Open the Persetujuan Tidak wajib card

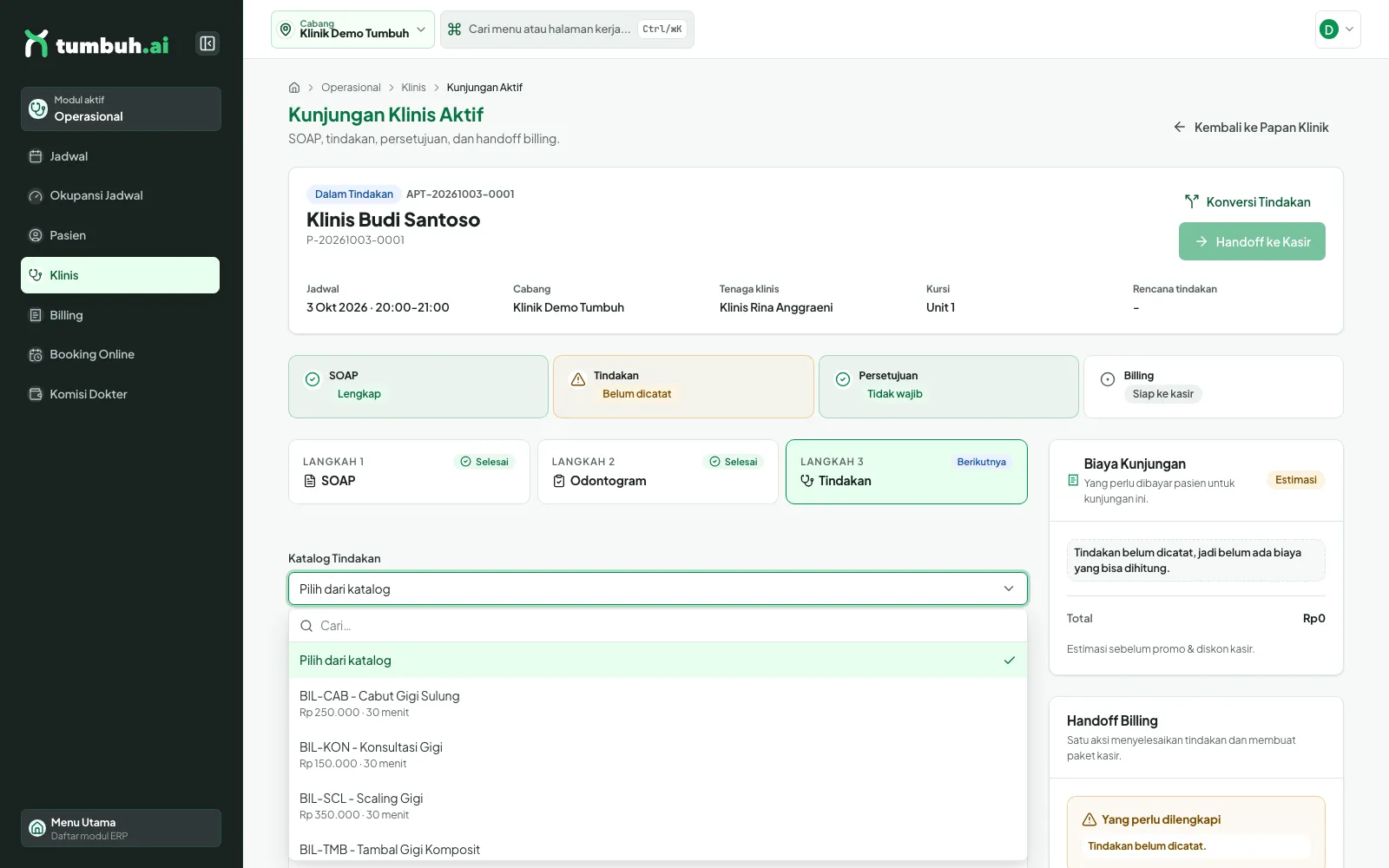point(949,386)
